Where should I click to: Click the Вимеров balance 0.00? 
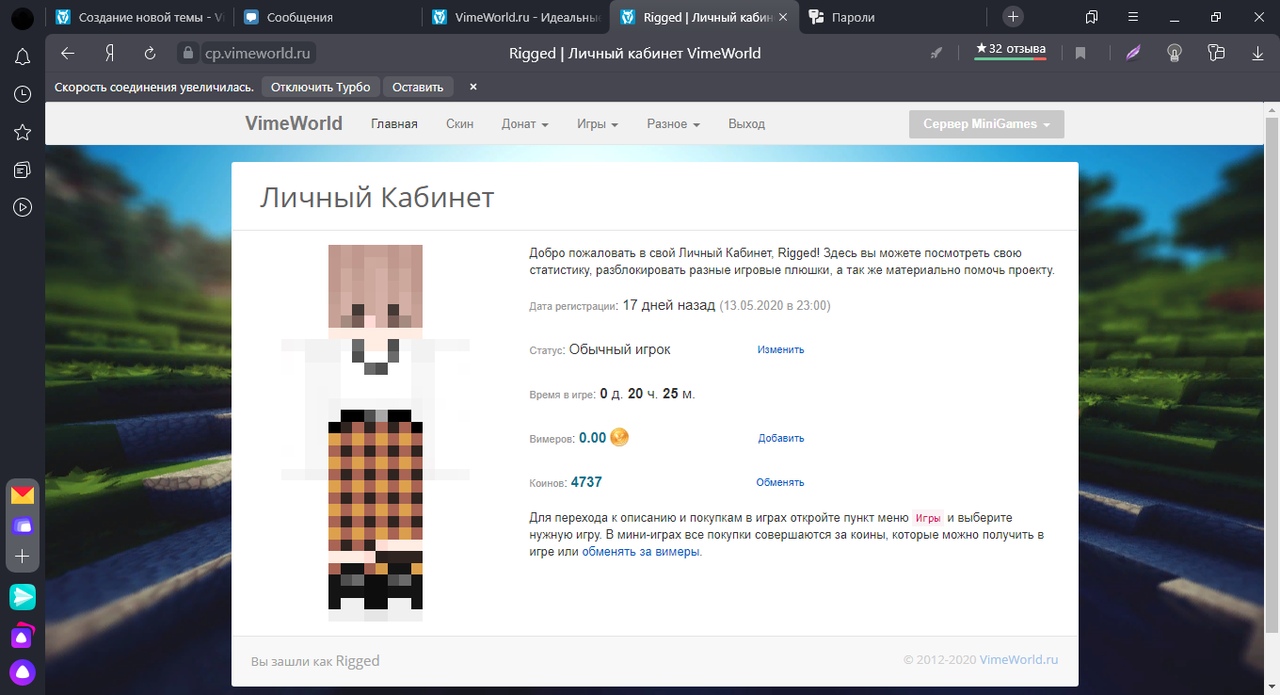(x=592, y=438)
